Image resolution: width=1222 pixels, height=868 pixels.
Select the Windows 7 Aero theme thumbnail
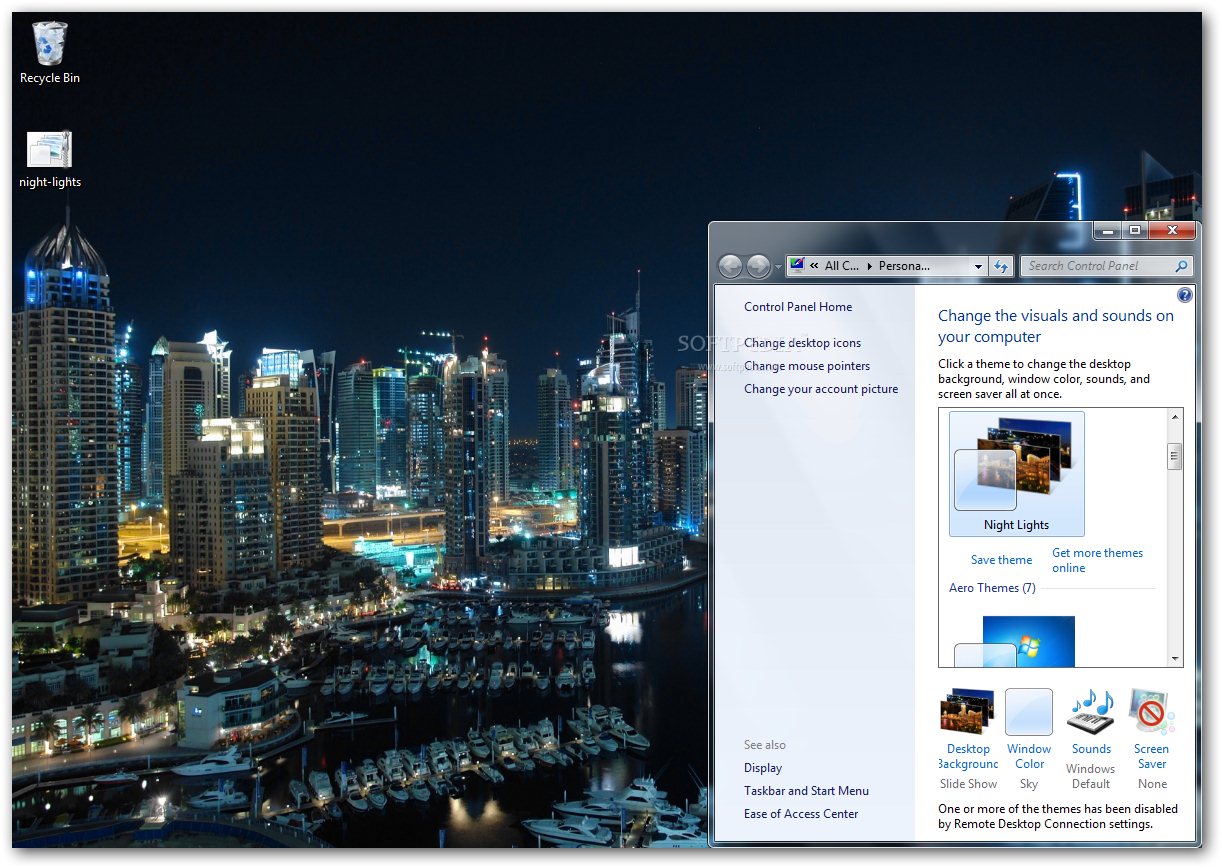coord(1016,641)
